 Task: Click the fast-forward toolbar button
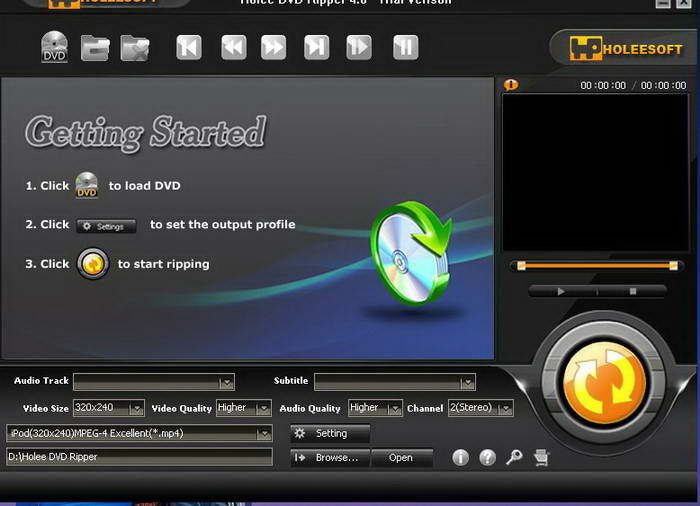pos(273,47)
